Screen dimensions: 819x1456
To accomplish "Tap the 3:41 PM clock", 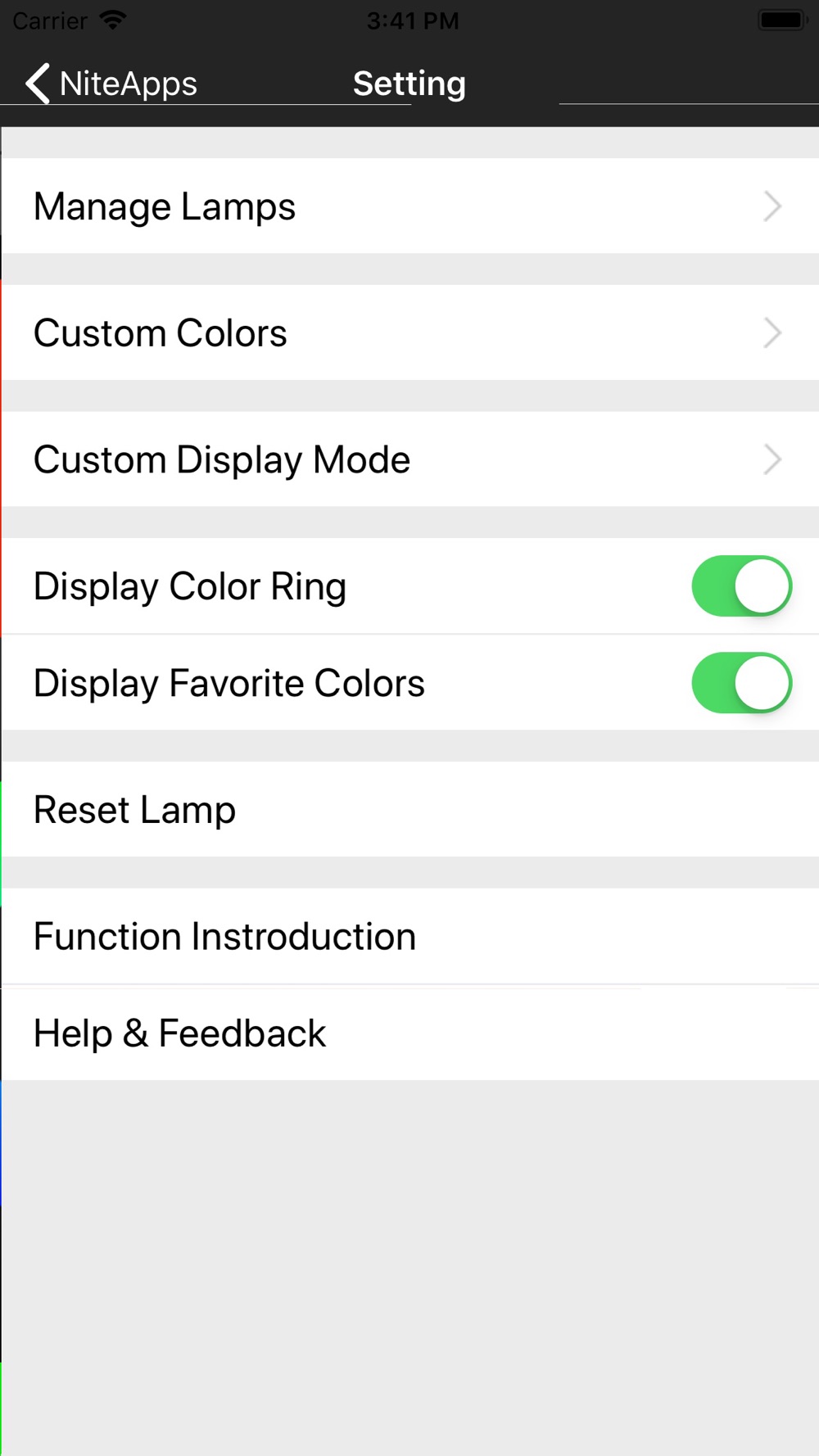I will (x=413, y=20).
